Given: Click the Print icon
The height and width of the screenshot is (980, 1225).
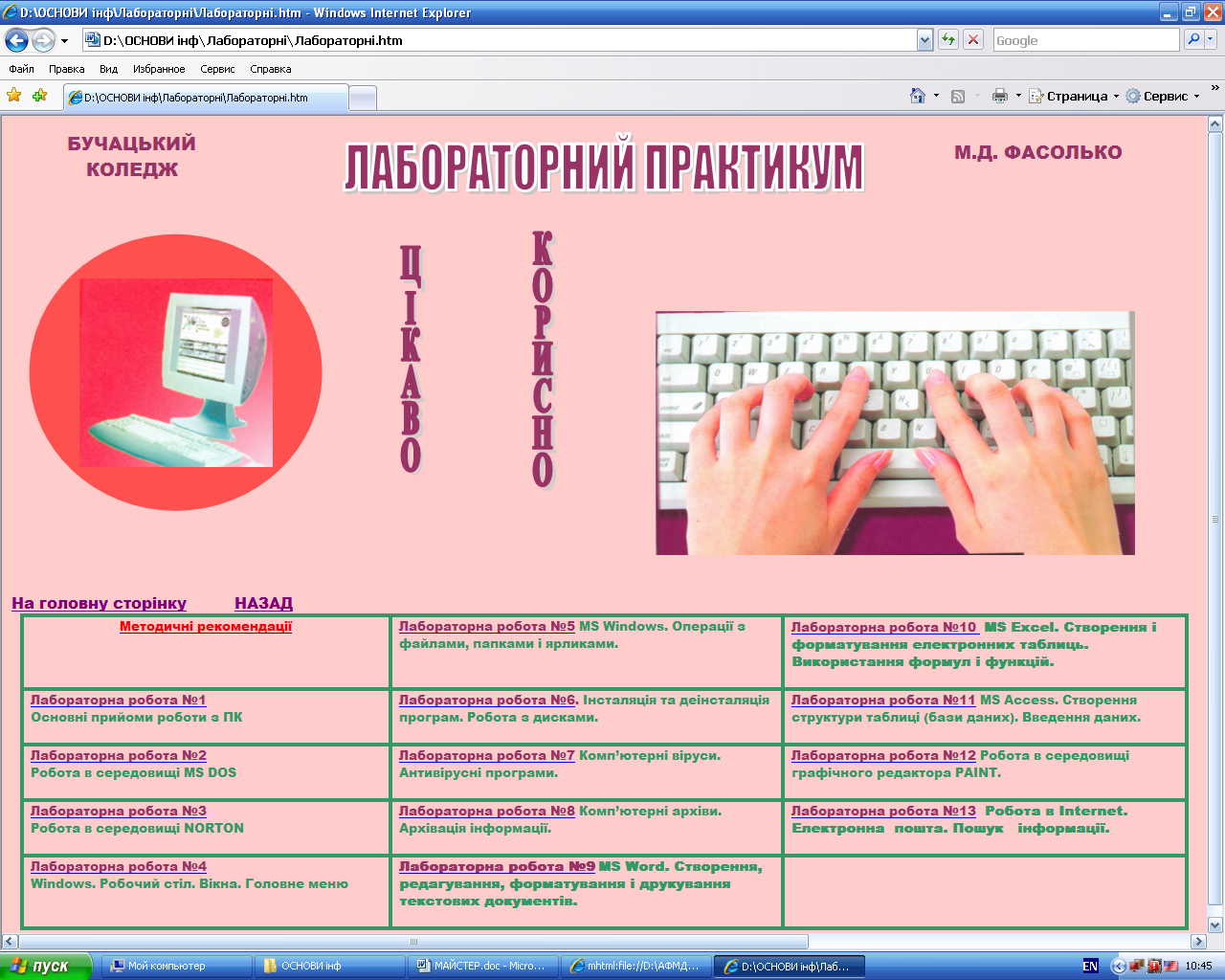Looking at the screenshot, I should pyautogui.click(x=1000, y=96).
